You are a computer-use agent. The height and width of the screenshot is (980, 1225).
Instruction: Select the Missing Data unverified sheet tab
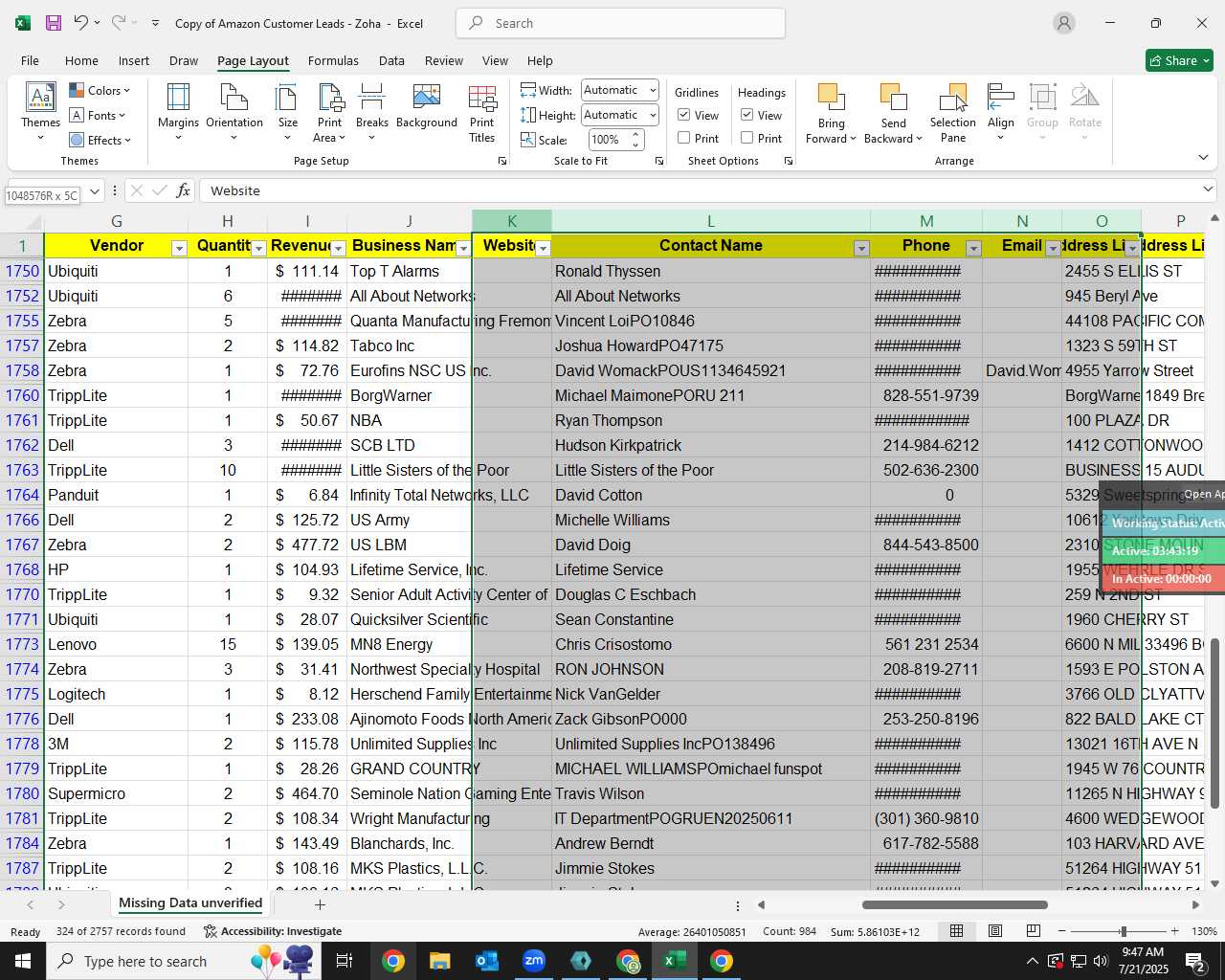(190, 903)
